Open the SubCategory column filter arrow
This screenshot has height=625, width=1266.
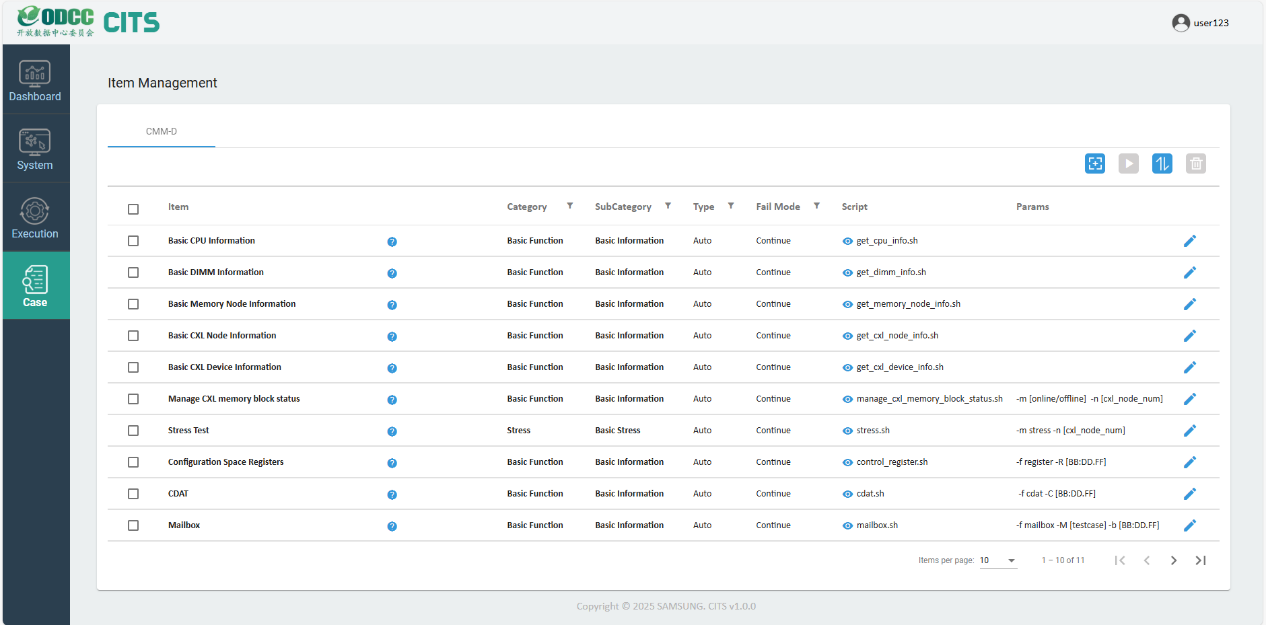pyautogui.click(x=668, y=206)
